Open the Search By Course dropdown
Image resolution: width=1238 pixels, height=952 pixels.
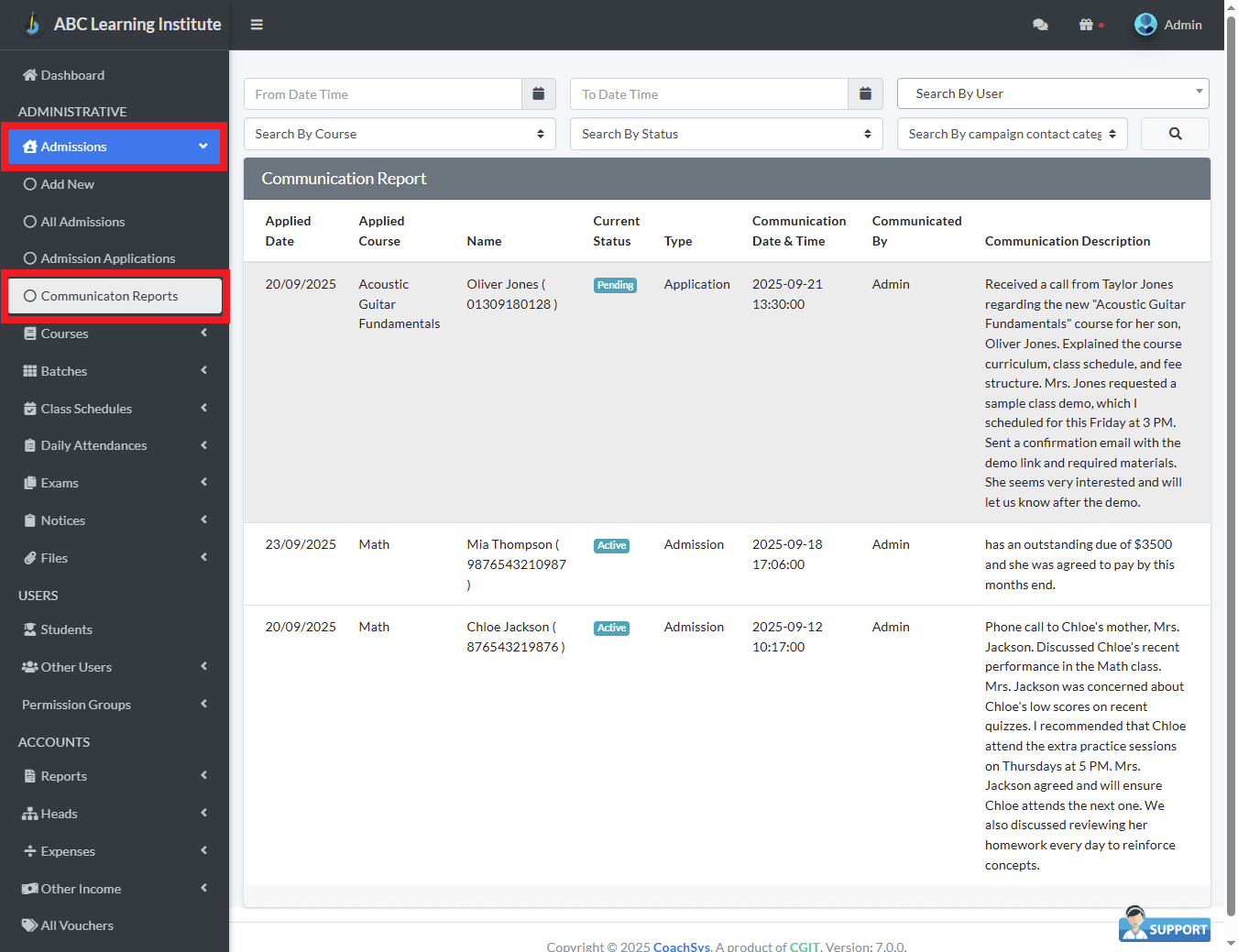(x=400, y=134)
